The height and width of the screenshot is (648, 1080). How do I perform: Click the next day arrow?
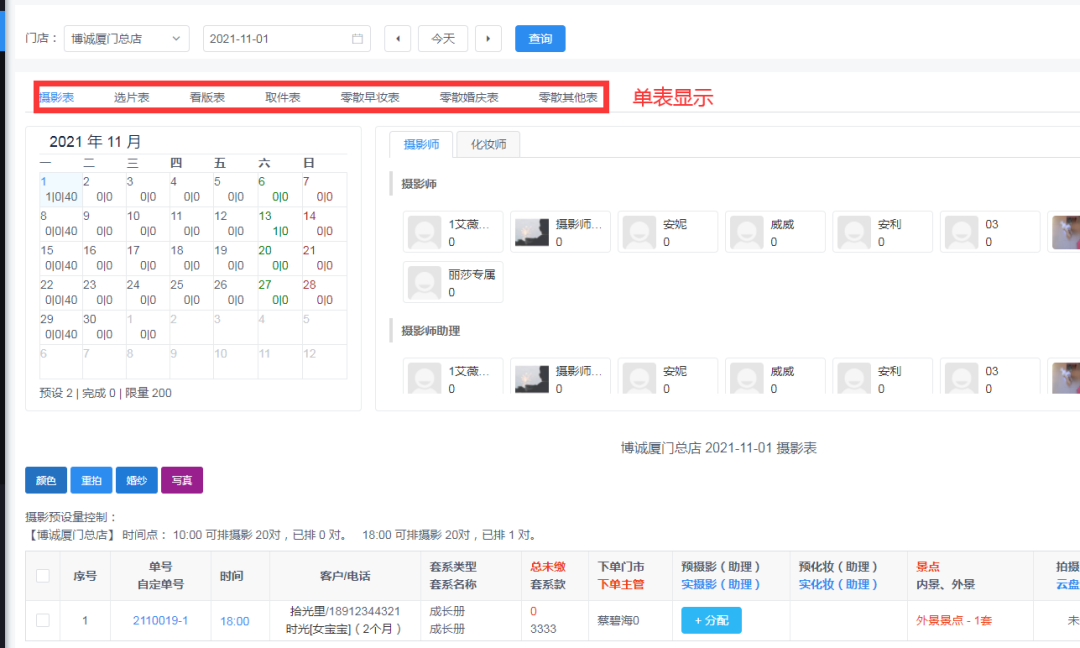[488, 38]
